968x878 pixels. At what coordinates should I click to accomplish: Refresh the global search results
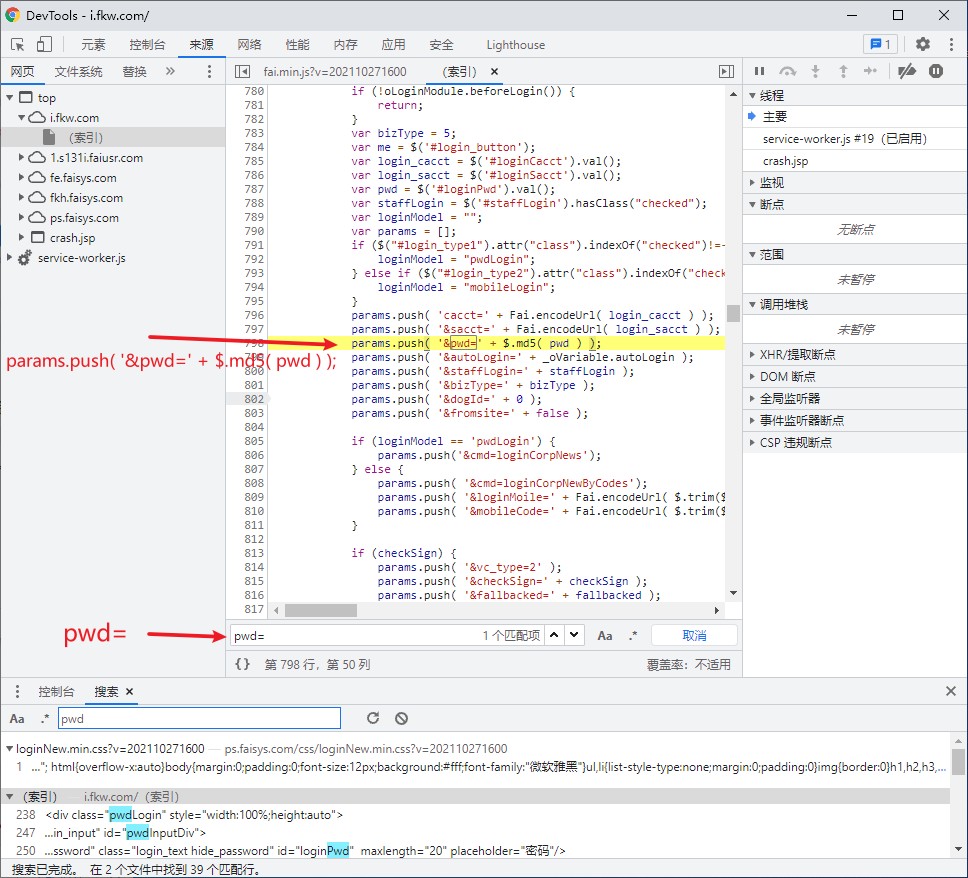click(373, 718)
